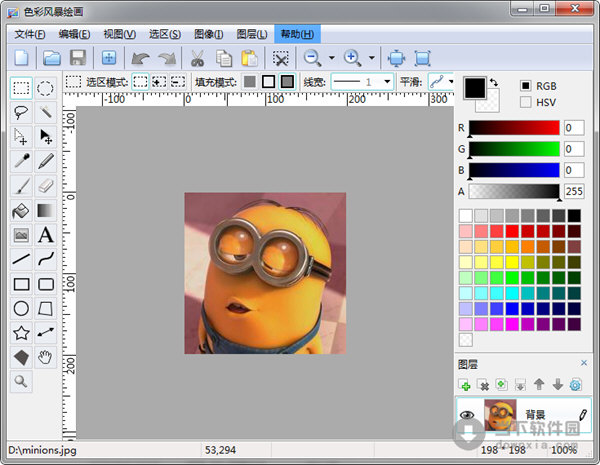Select the eyedropper color picker tool
The width and height of the screenshot is (600, 465).
(21, 161)
